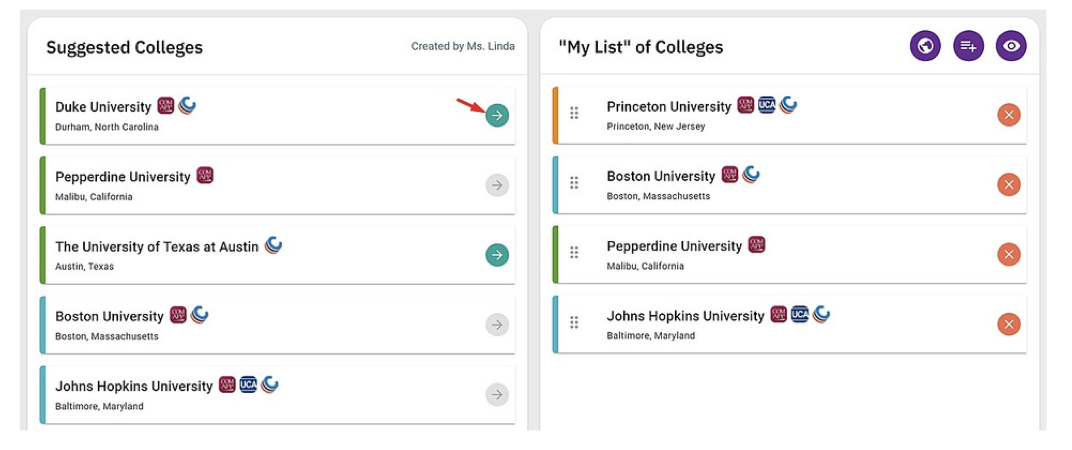Screen dimensions: 1072x450
Task: Click drag handle beside Johns Hopkins University
Action: click(574, 322)
